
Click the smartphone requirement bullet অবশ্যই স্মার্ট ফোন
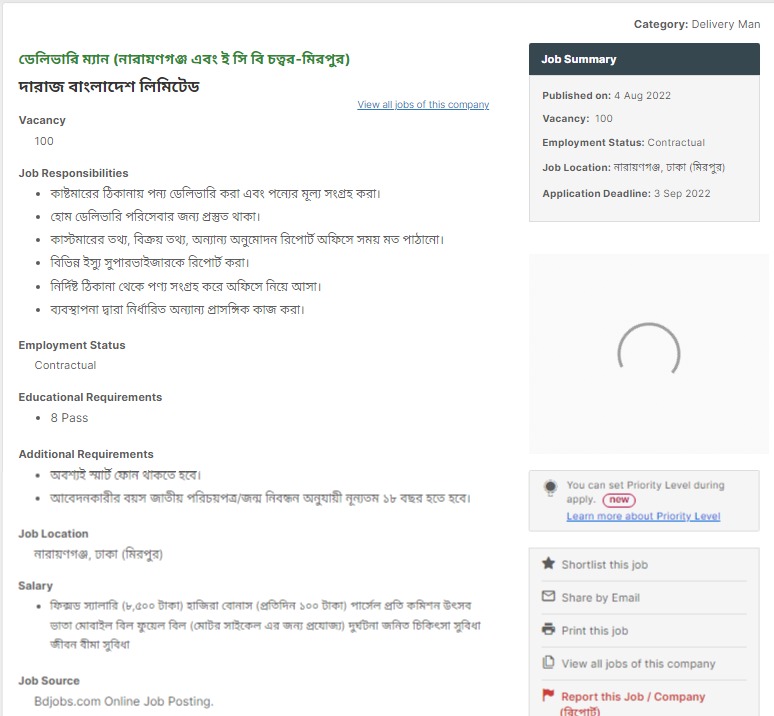point(125,475)
